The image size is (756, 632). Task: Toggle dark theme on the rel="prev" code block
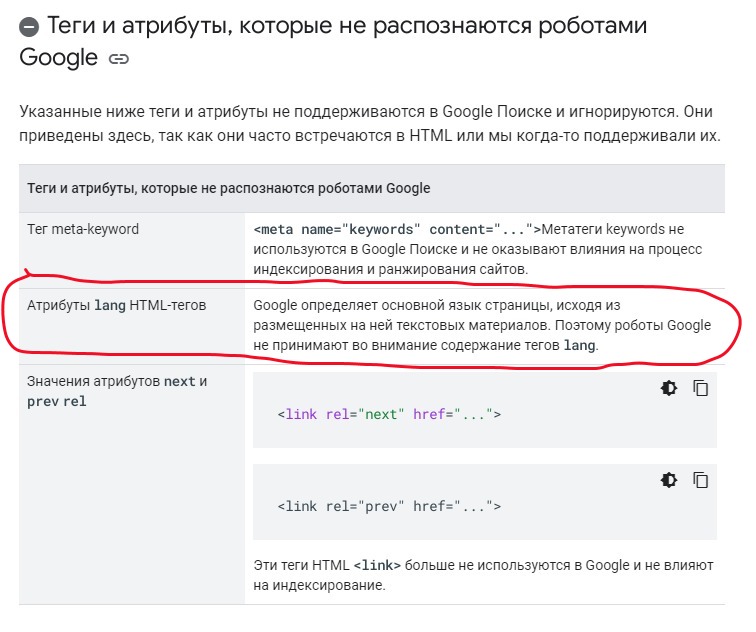pos(669,480)
